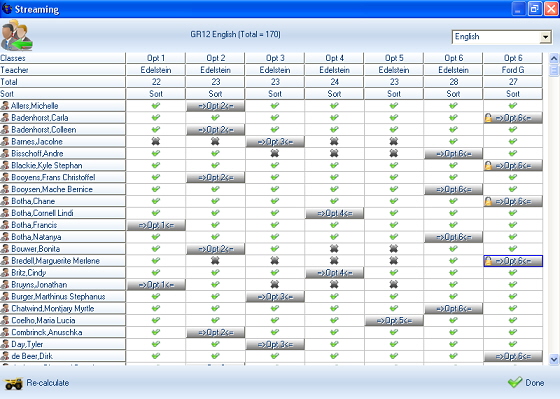Click the grey cross under Opt 3 for Bisschoff, Andre
Image resolution: width=560 pixels, height=399 pixels.
pyautogui.click(x=275, y=153)
